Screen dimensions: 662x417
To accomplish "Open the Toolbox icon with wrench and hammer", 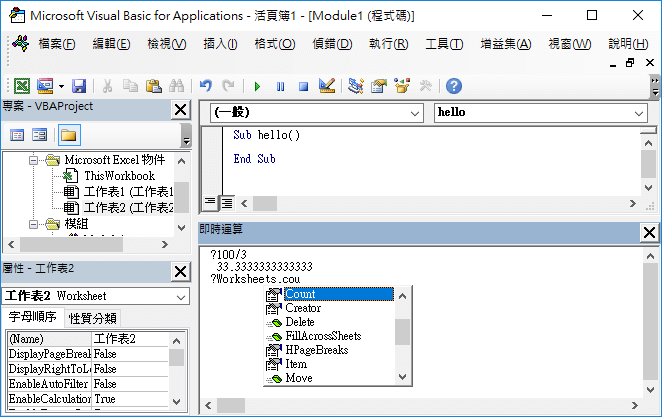I will click(425, 86).
